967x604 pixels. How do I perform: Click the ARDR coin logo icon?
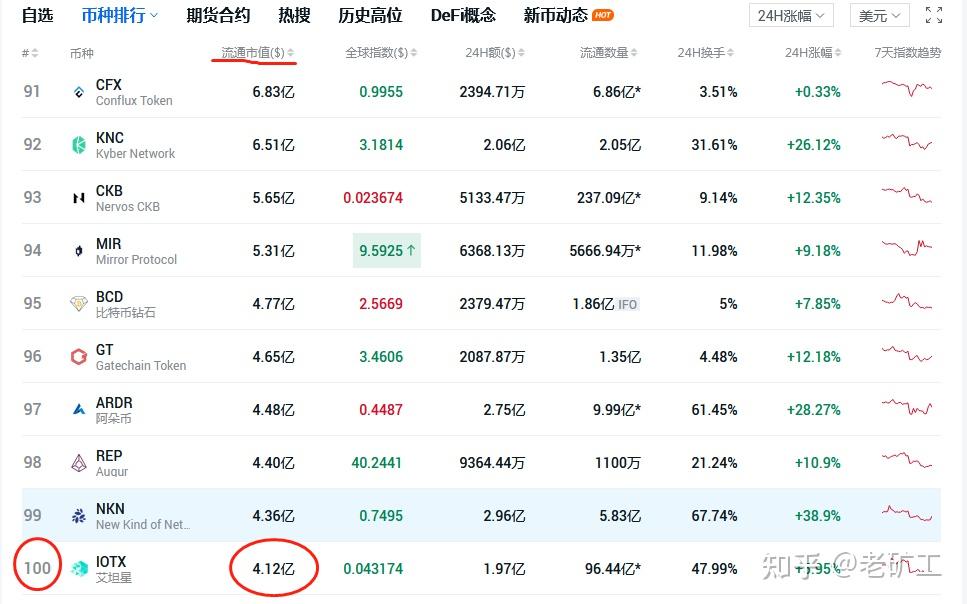(x=79, y=409)
